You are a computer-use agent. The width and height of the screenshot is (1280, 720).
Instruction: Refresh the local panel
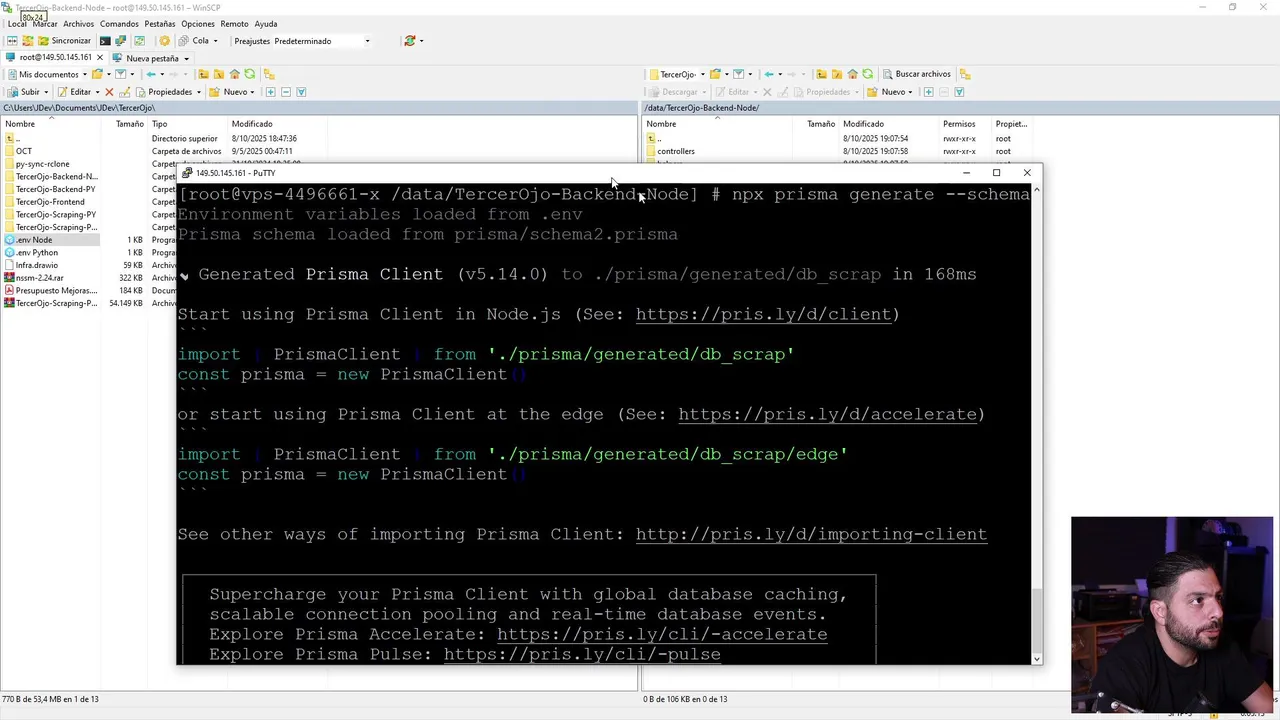[250, 74]
